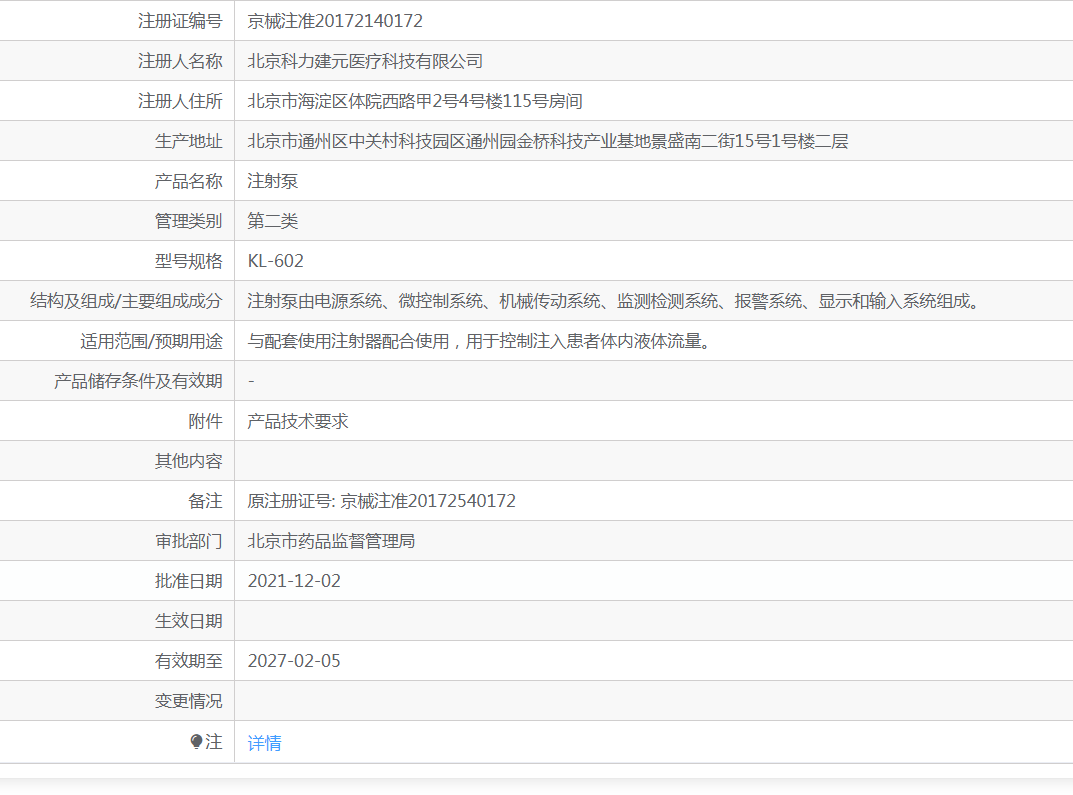
Task: Select address 北京市海淀区体院西路甲2号4号楼115号房间
Action: pos(415,101)
